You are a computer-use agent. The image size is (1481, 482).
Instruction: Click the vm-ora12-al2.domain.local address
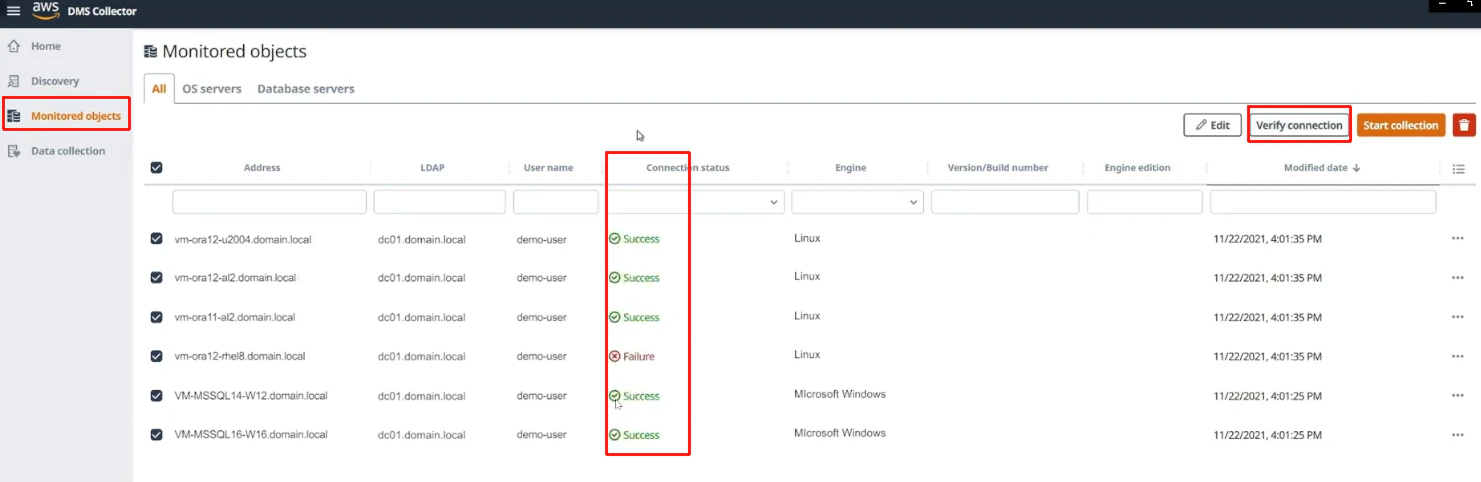pyautogui.click(x=235, y=278)
